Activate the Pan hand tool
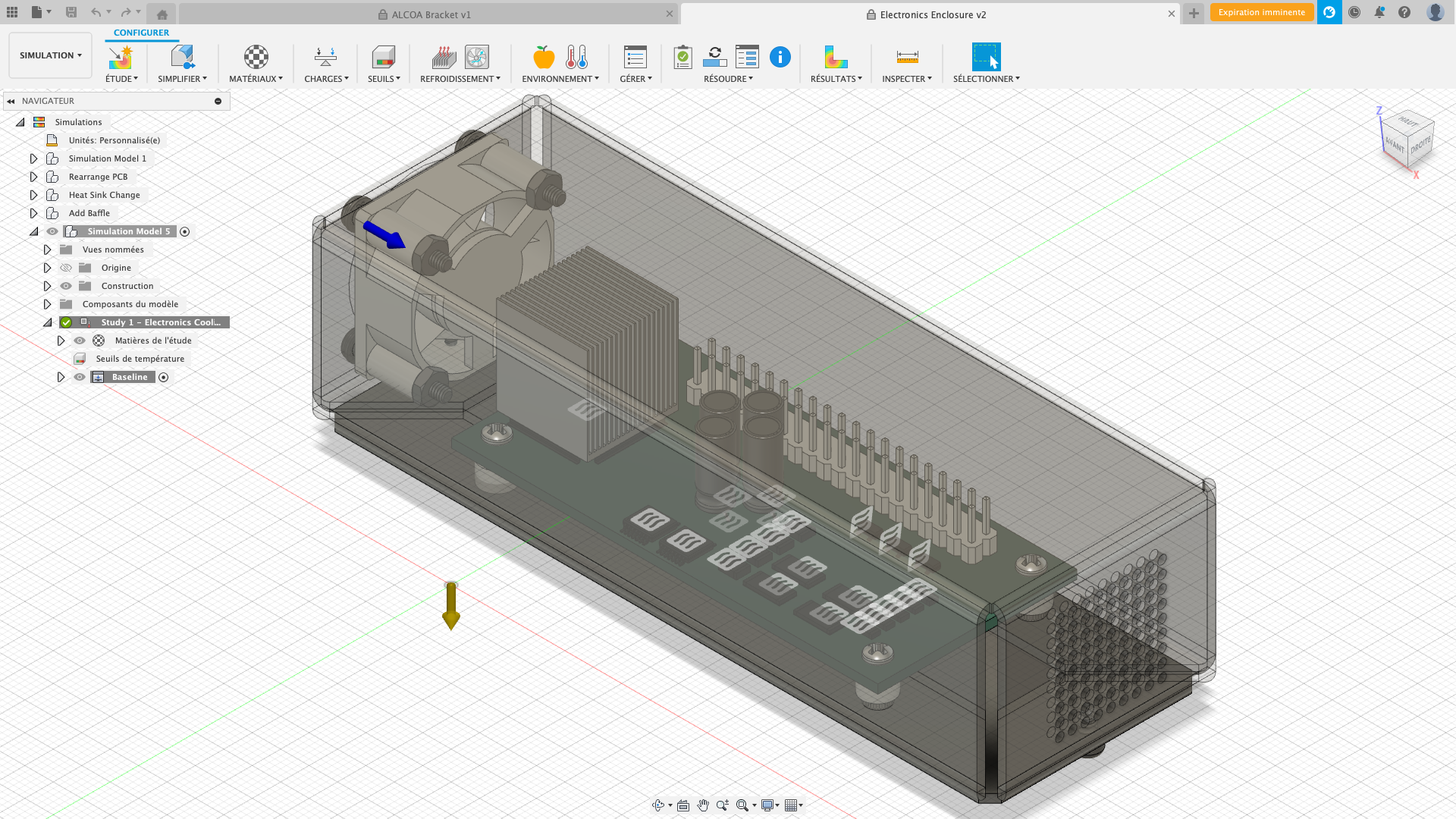Screen dimensions: 1456x819 click(x=703, y=805)
